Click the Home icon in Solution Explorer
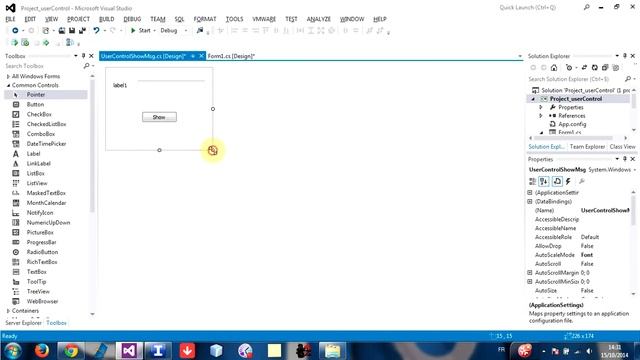 [x=554, y=68]
